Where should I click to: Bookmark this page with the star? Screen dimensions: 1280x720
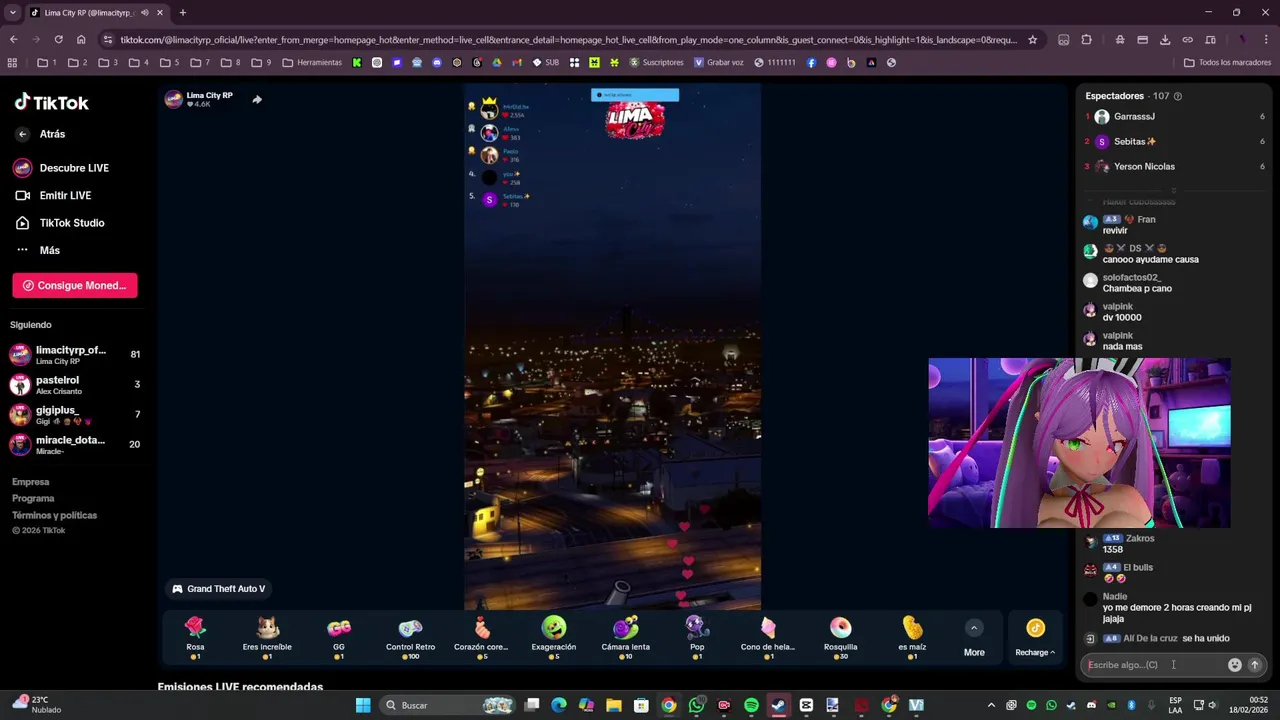(x=1033, y=40)
